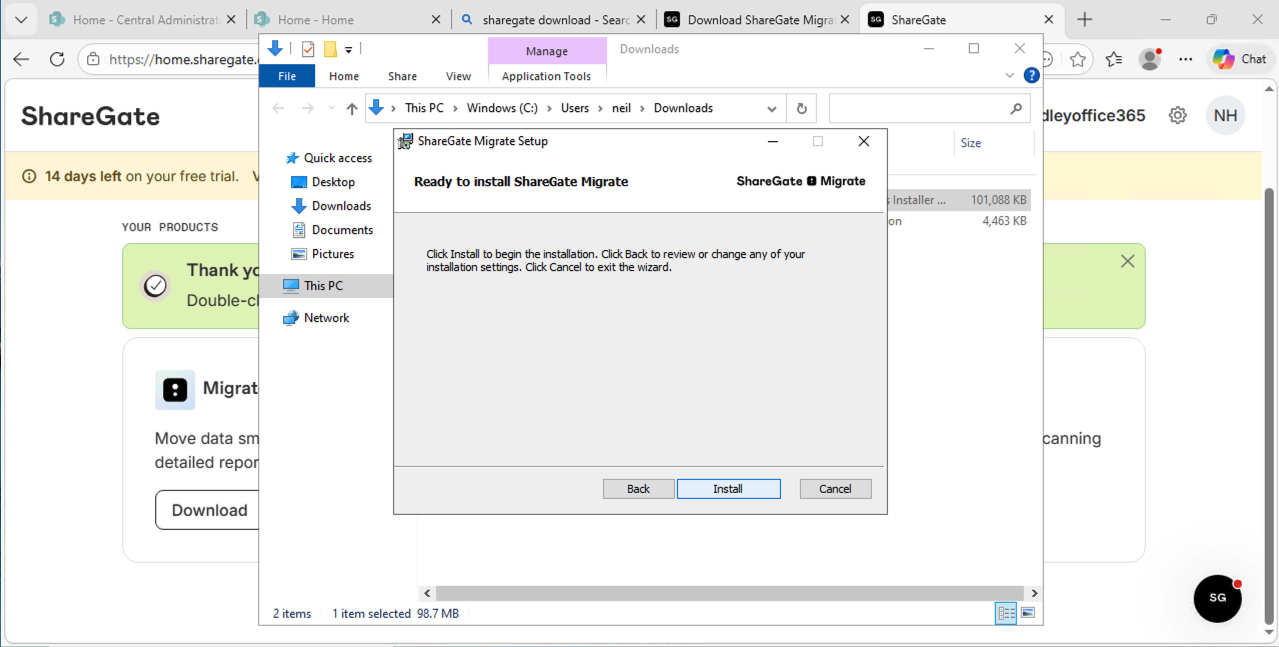Click Explorer horizontal scrollbar right arrow
Screen dimensions: 1279x647
tap(1034, 593)
